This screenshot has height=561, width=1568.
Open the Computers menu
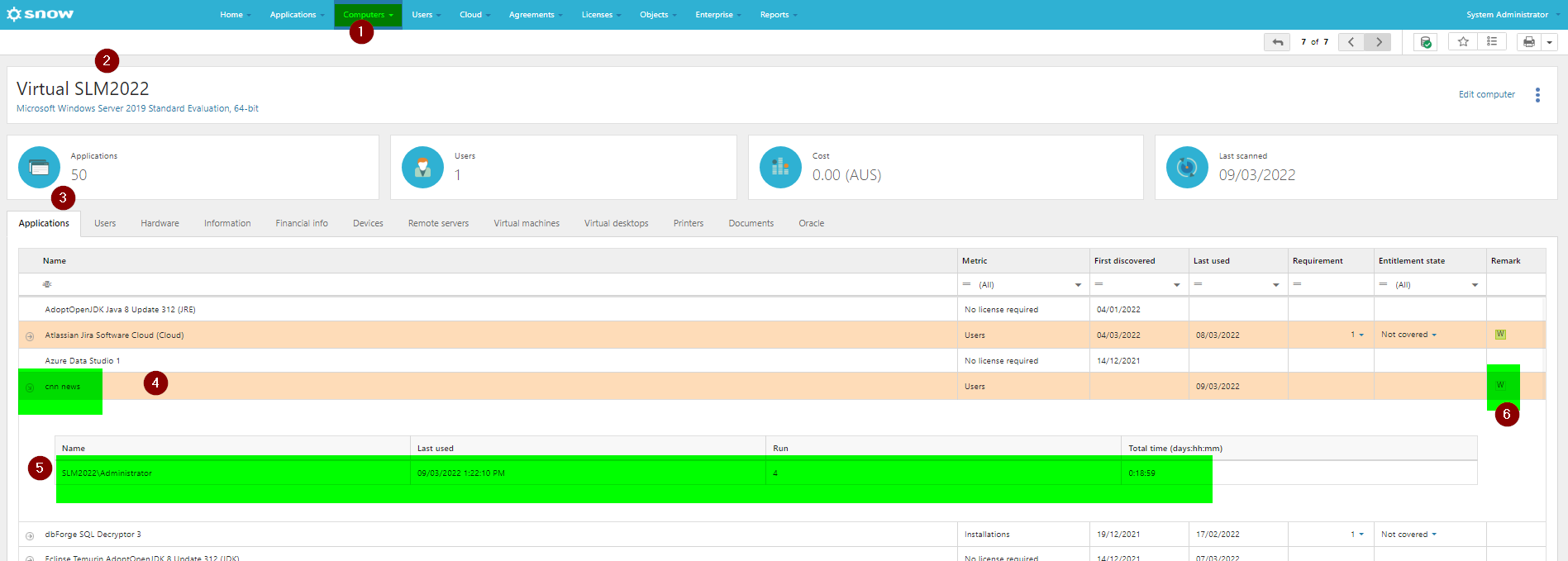[x=368, y=15]
